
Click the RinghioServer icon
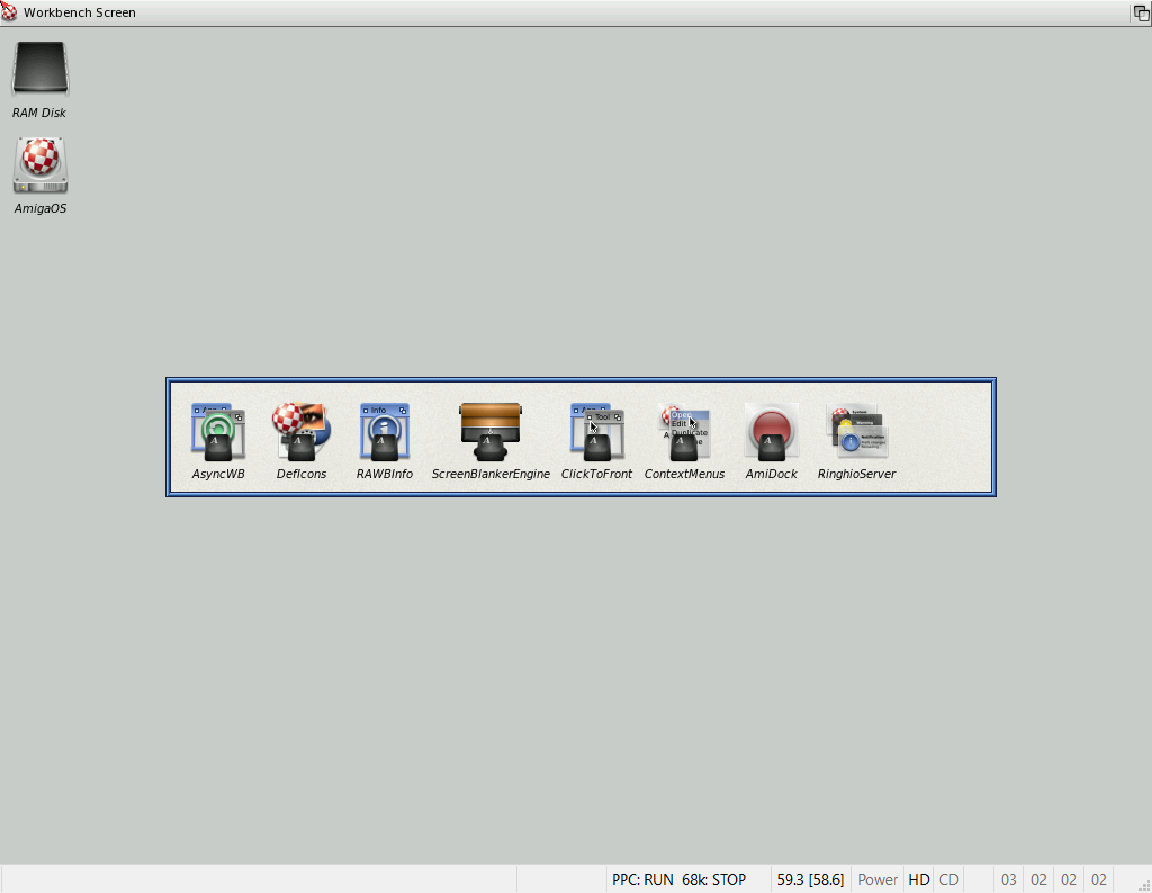click(x=857, y=432)
